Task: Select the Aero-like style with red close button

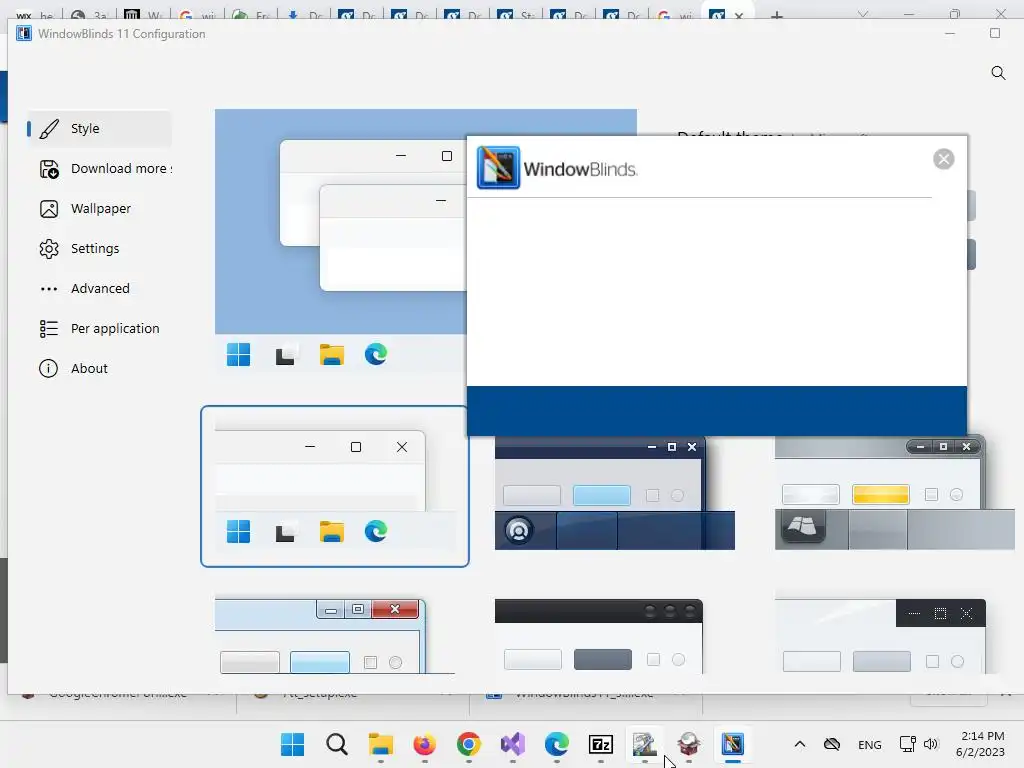Action: point(335,636)
